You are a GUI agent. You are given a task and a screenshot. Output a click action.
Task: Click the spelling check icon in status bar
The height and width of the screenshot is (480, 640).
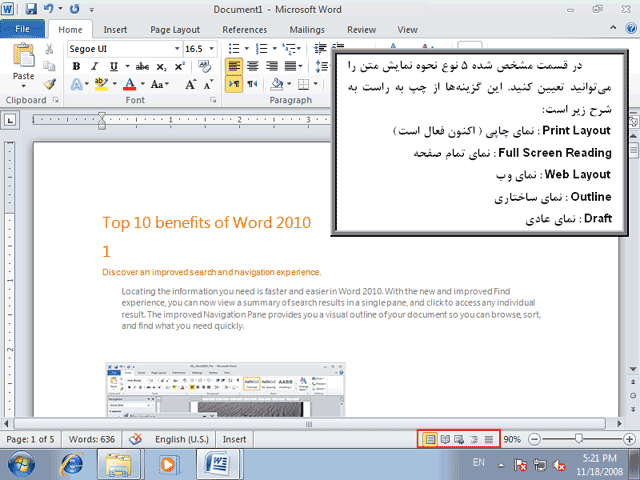(135, 439)
